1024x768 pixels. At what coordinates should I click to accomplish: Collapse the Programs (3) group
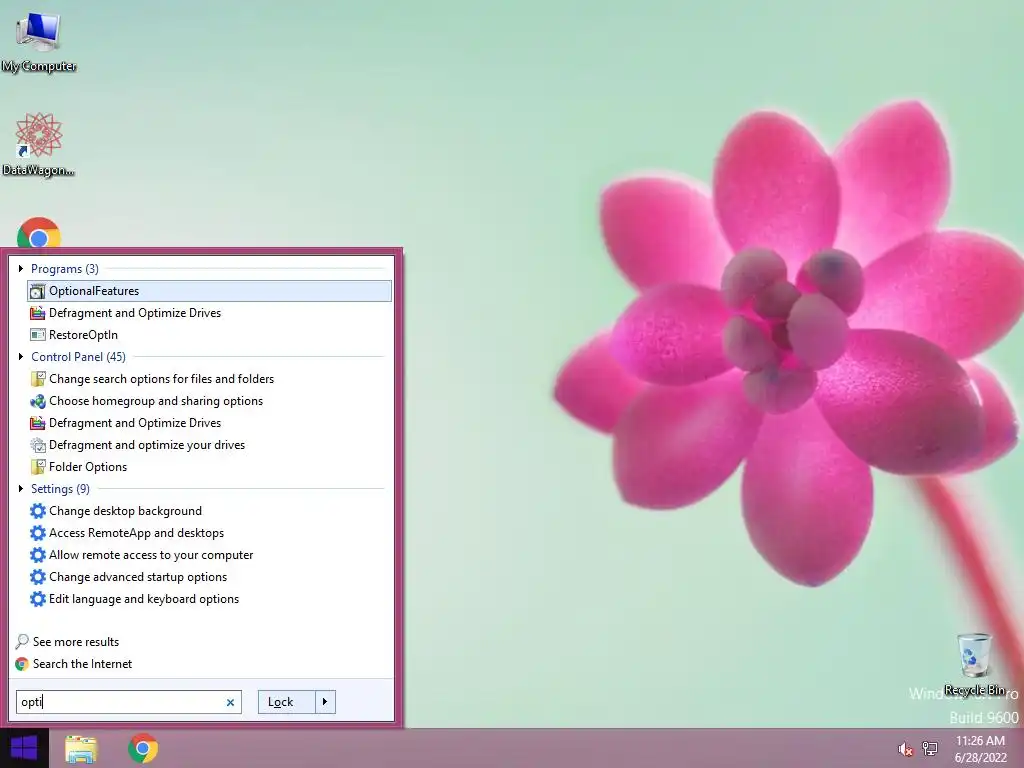click(x=21, y=268)
